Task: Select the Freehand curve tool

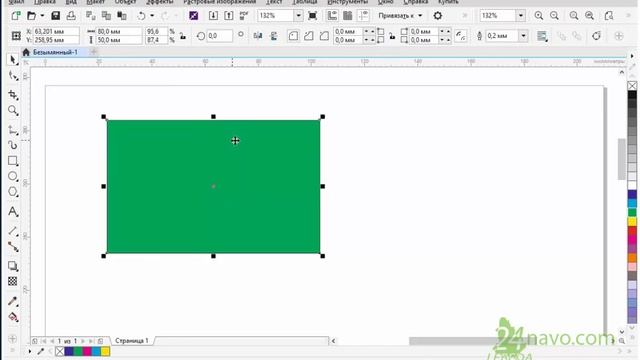Action: (13, 130)
